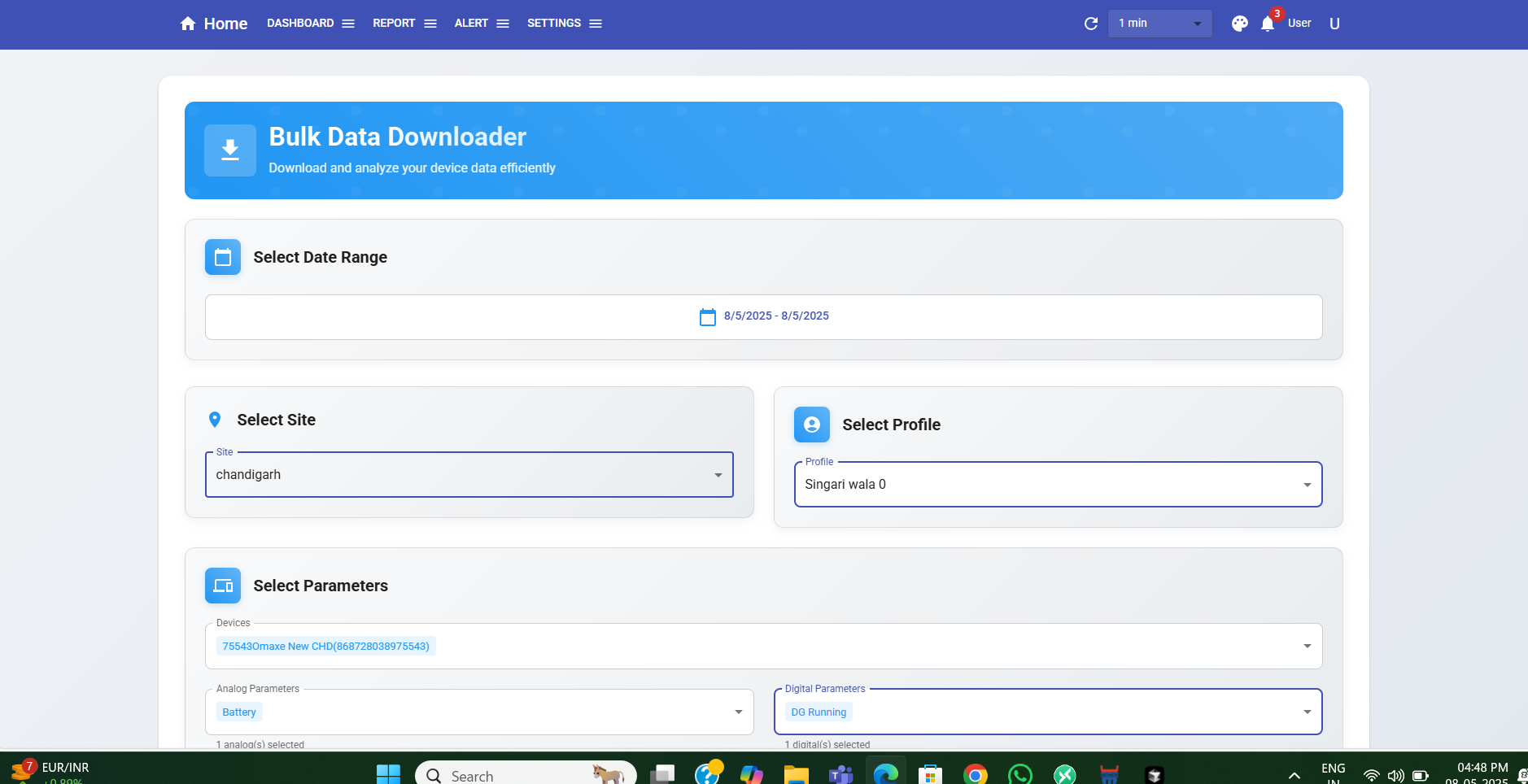
Task: Open the SETTINGS menu
Action: tap(564, 24)
